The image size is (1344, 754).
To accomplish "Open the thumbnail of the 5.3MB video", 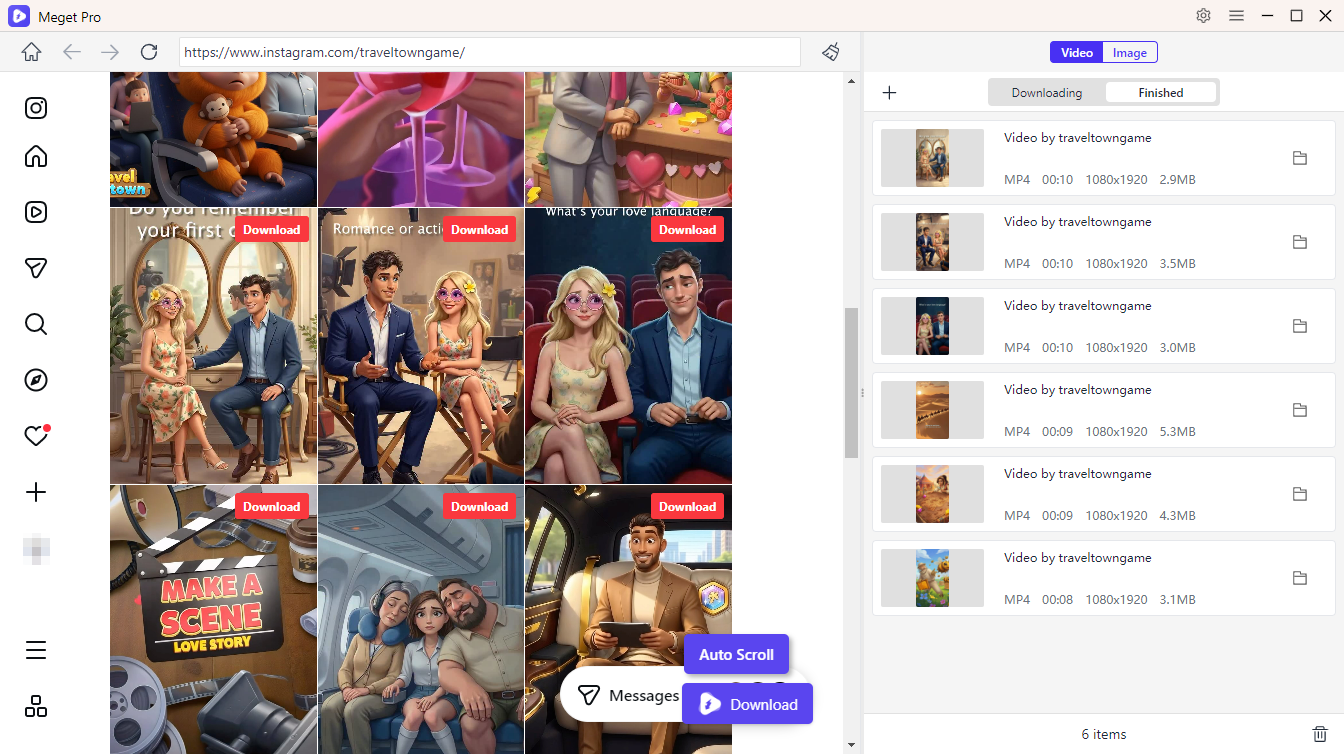I will 931,409.
